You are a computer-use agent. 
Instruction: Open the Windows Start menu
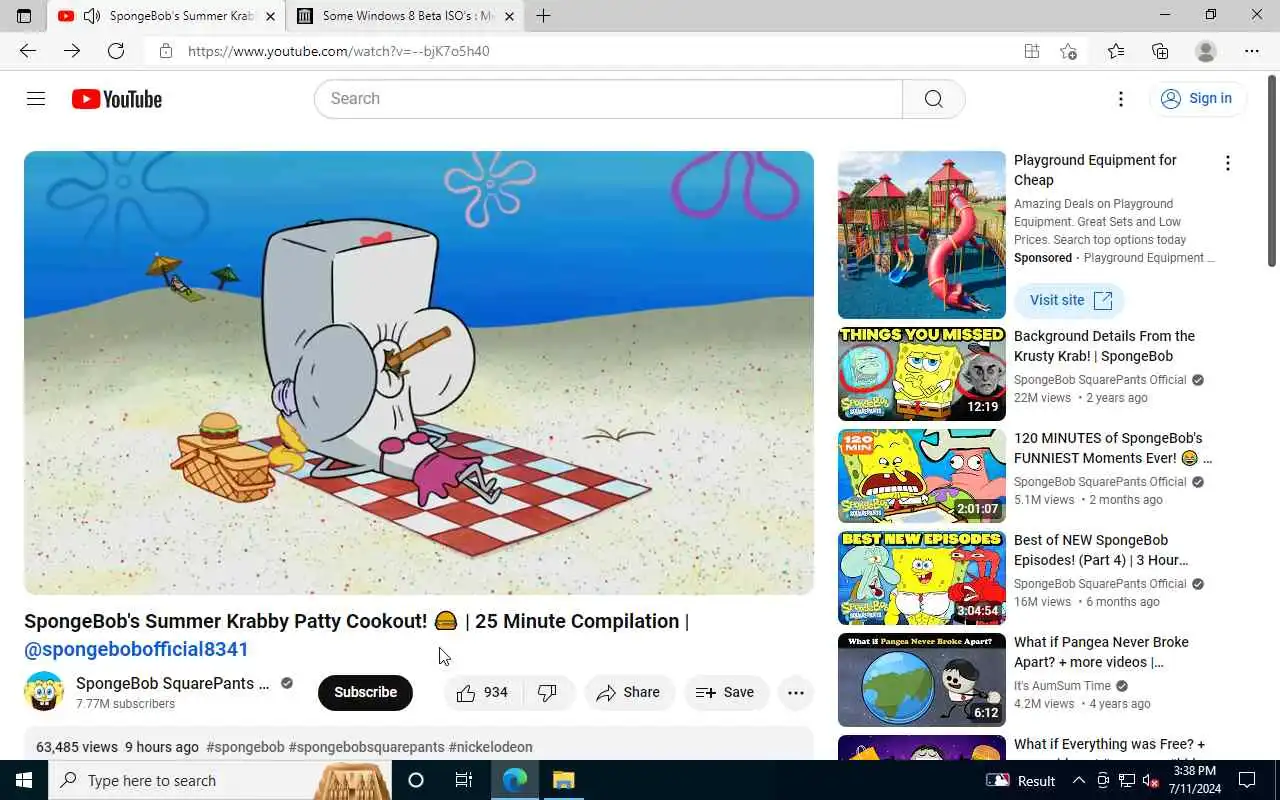pyautogui.click(x=24, y=780)
